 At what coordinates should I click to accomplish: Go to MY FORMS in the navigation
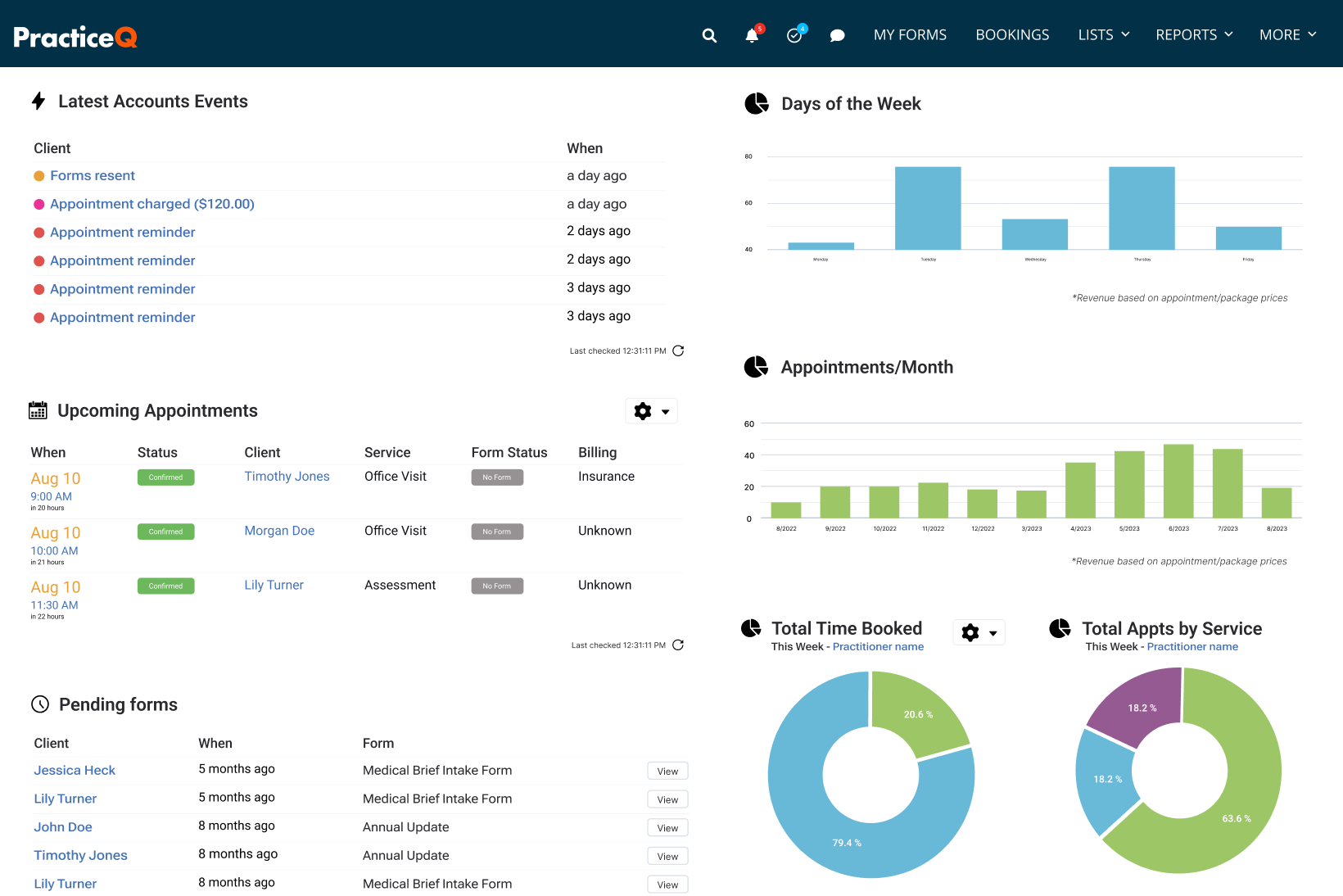[910, 35]
